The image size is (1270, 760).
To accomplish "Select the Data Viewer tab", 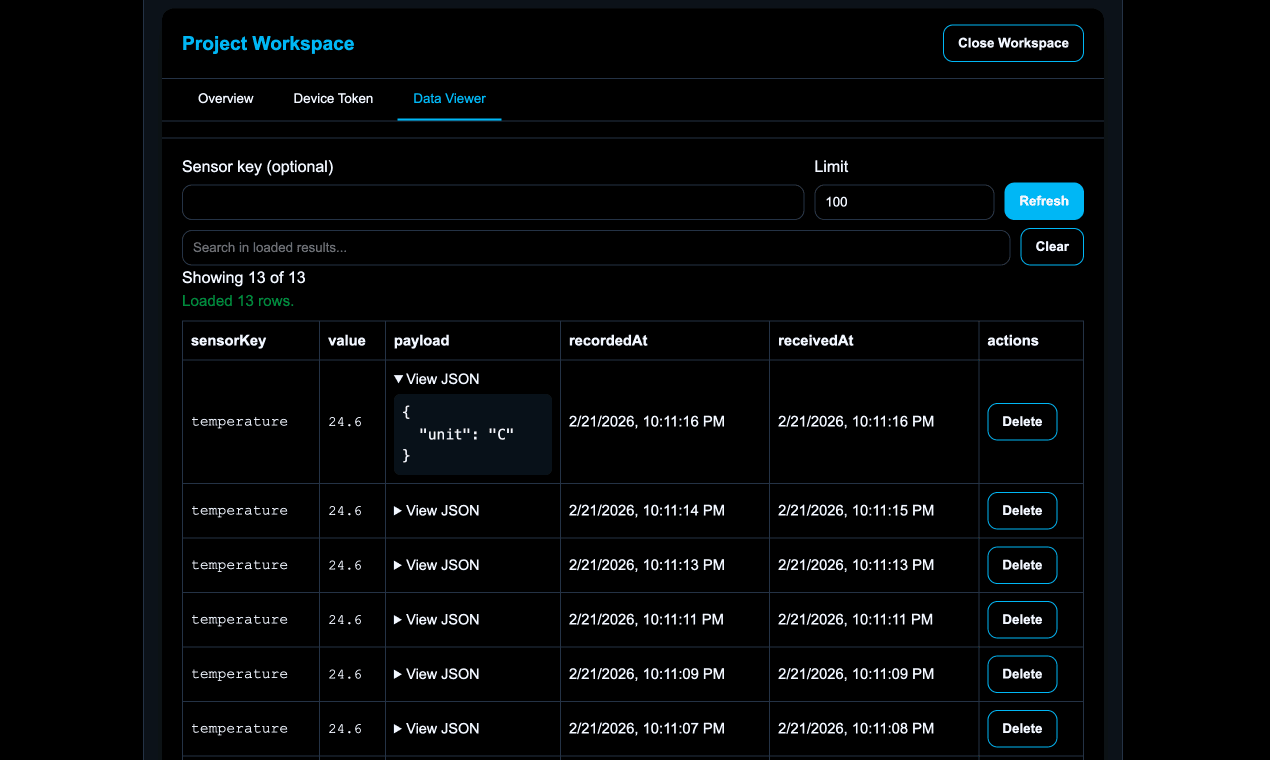I will (x=449, y=98).
